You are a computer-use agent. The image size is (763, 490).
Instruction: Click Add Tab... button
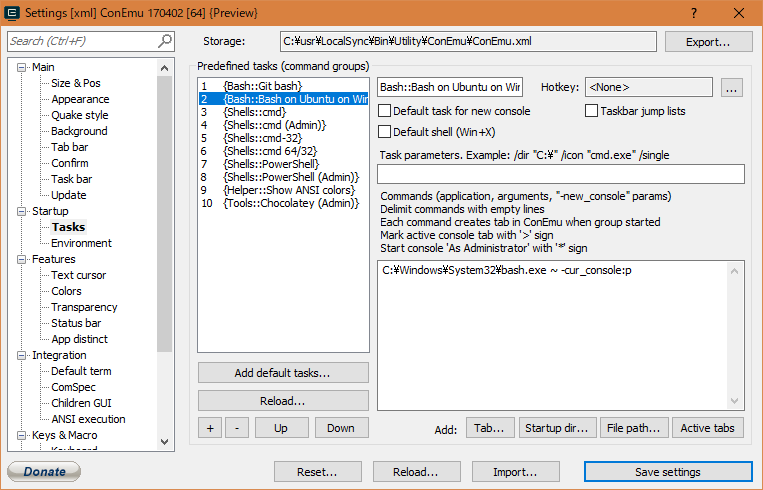[x=490, y=428]
